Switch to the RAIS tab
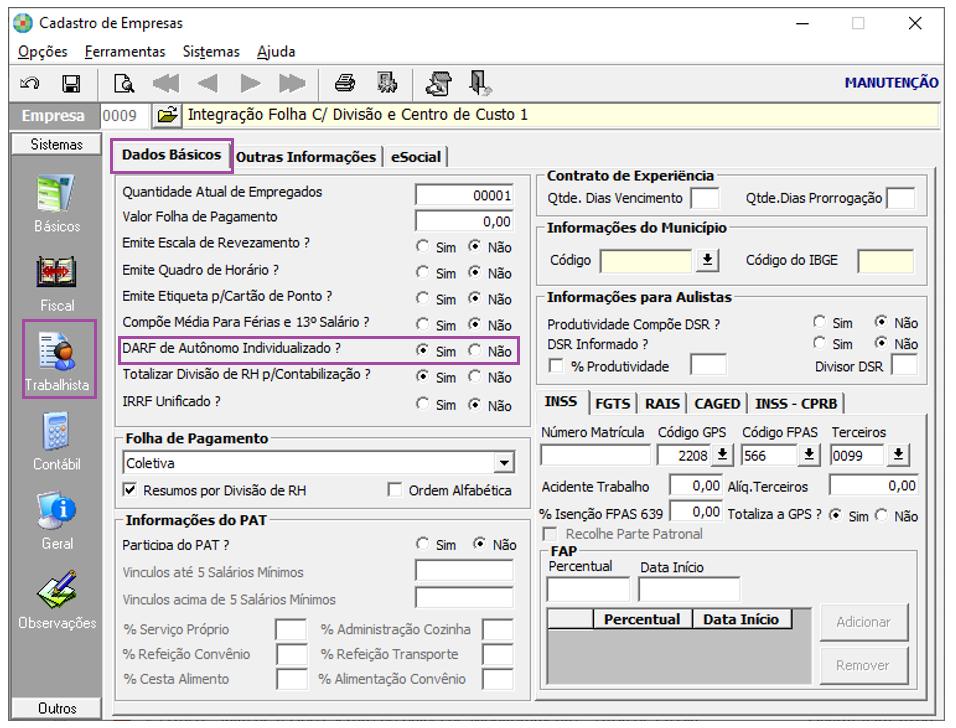Viewport: 956px width, 728px height. click(662, 404)
